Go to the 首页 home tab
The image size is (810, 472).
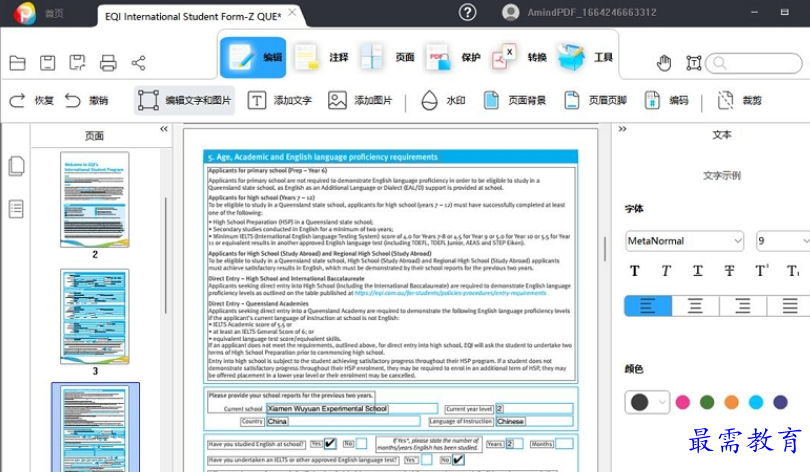coord(54,14)
